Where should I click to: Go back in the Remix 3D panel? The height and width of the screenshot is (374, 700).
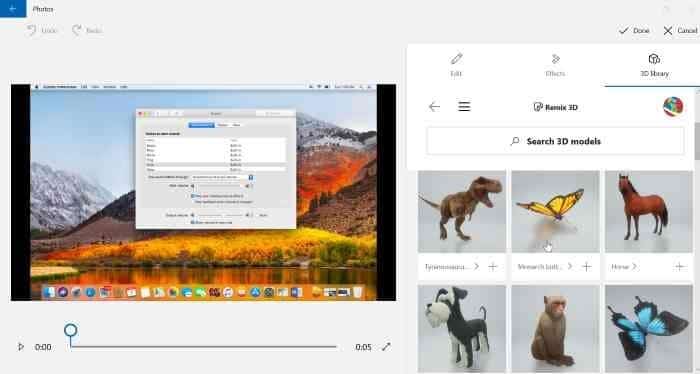434,107
